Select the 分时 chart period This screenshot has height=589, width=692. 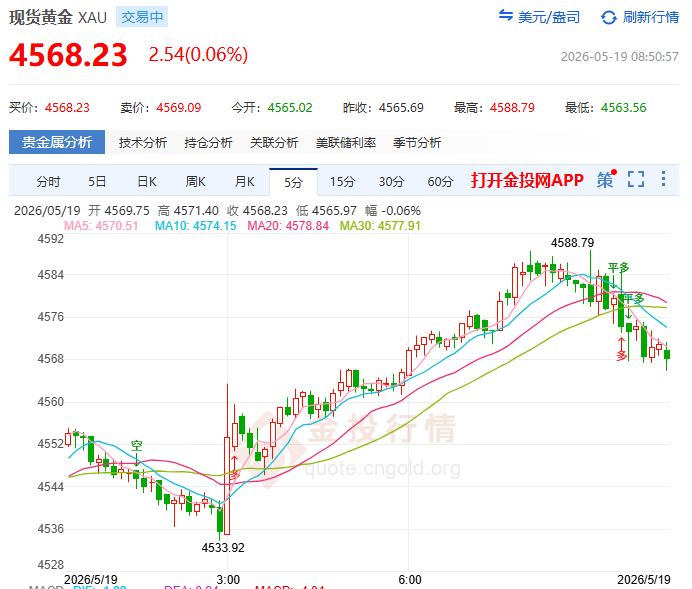click(48, 181)
